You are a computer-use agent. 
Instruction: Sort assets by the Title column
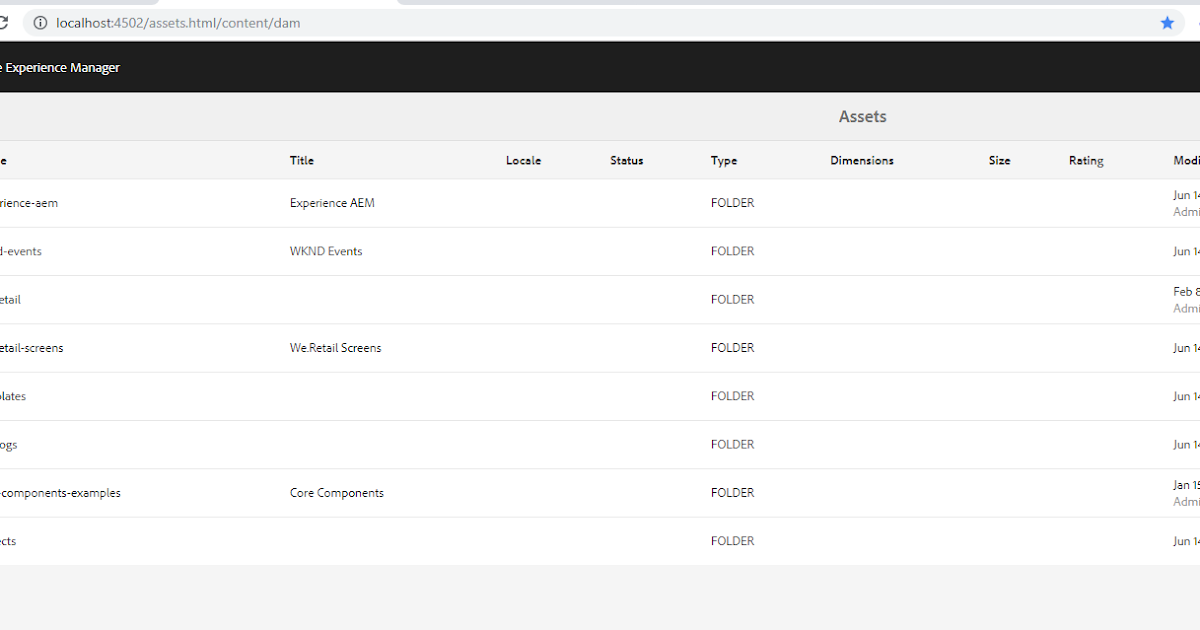tap(301, 160)
